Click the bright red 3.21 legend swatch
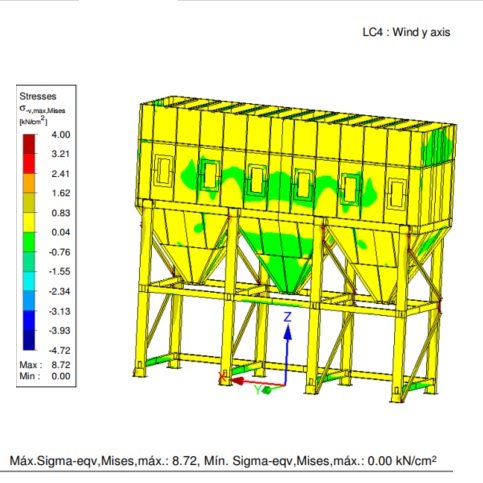 click(x=29, y=164)
